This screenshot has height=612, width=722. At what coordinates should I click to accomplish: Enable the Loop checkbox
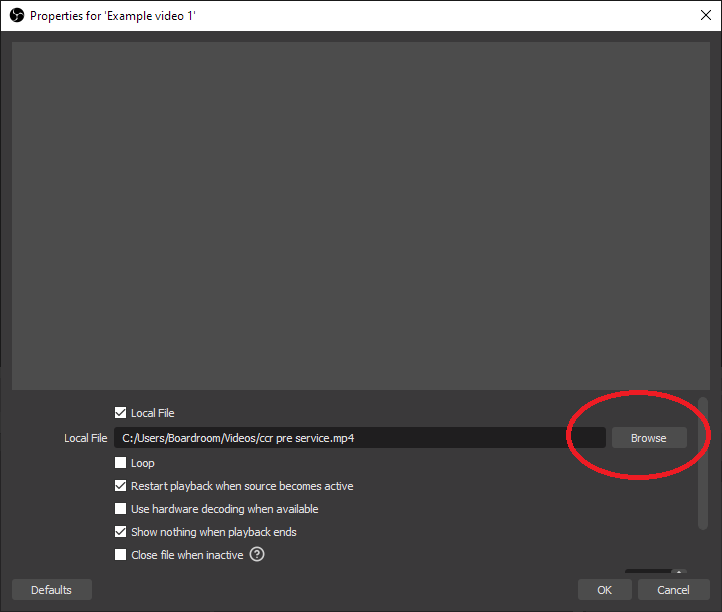(120, 462)
